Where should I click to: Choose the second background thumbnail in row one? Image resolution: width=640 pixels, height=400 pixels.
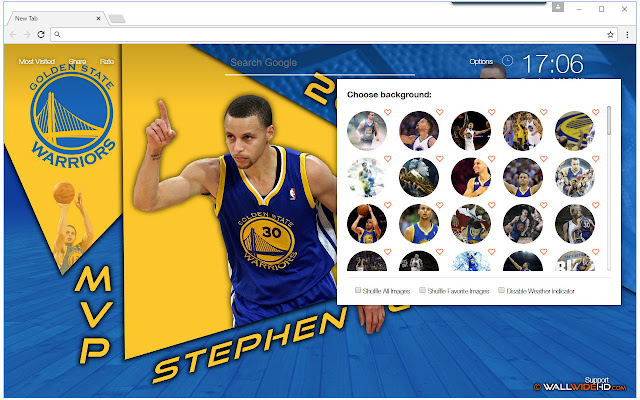419,131
